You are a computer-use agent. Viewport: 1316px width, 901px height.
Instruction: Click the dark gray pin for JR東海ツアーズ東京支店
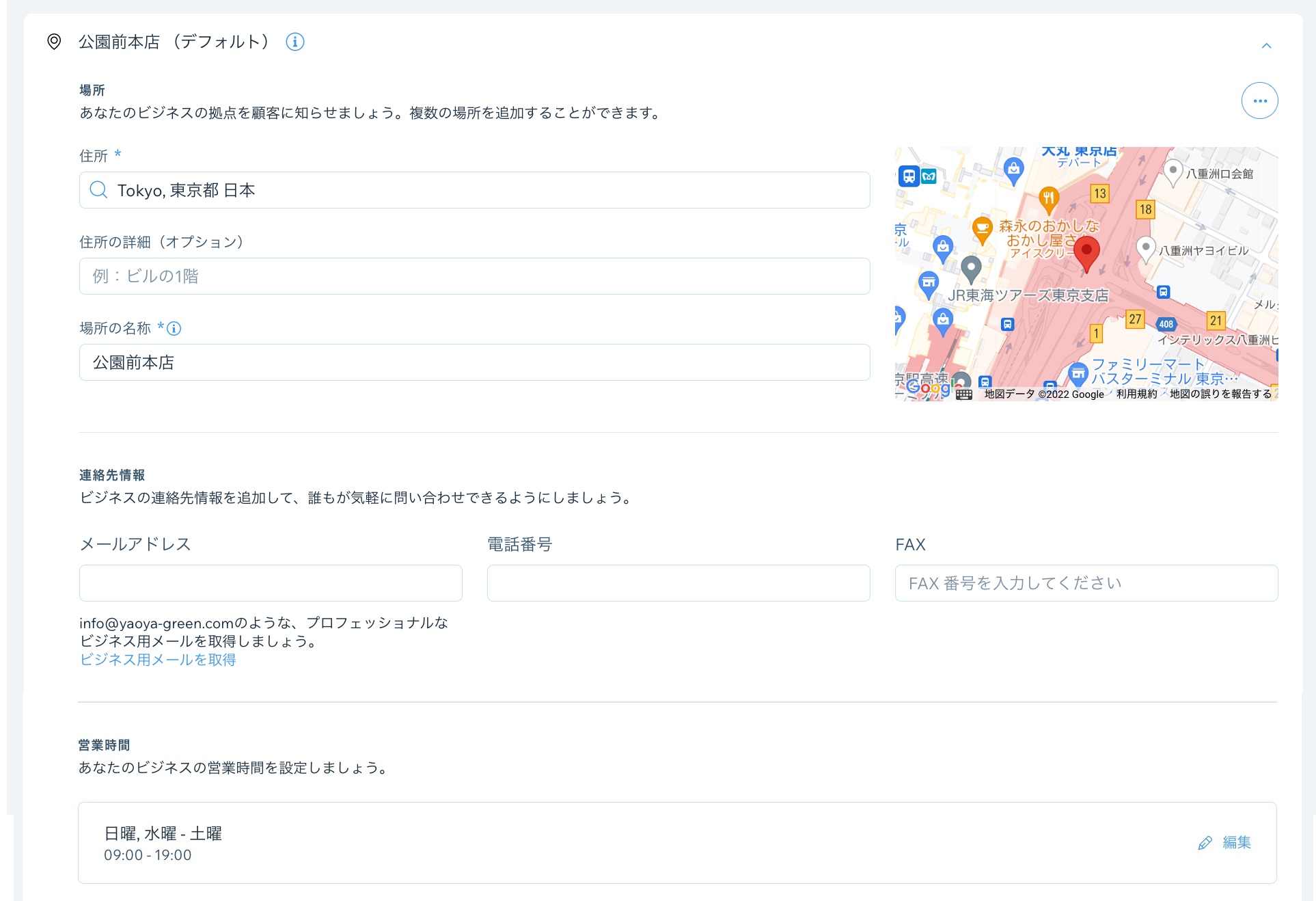click(971, 269)
